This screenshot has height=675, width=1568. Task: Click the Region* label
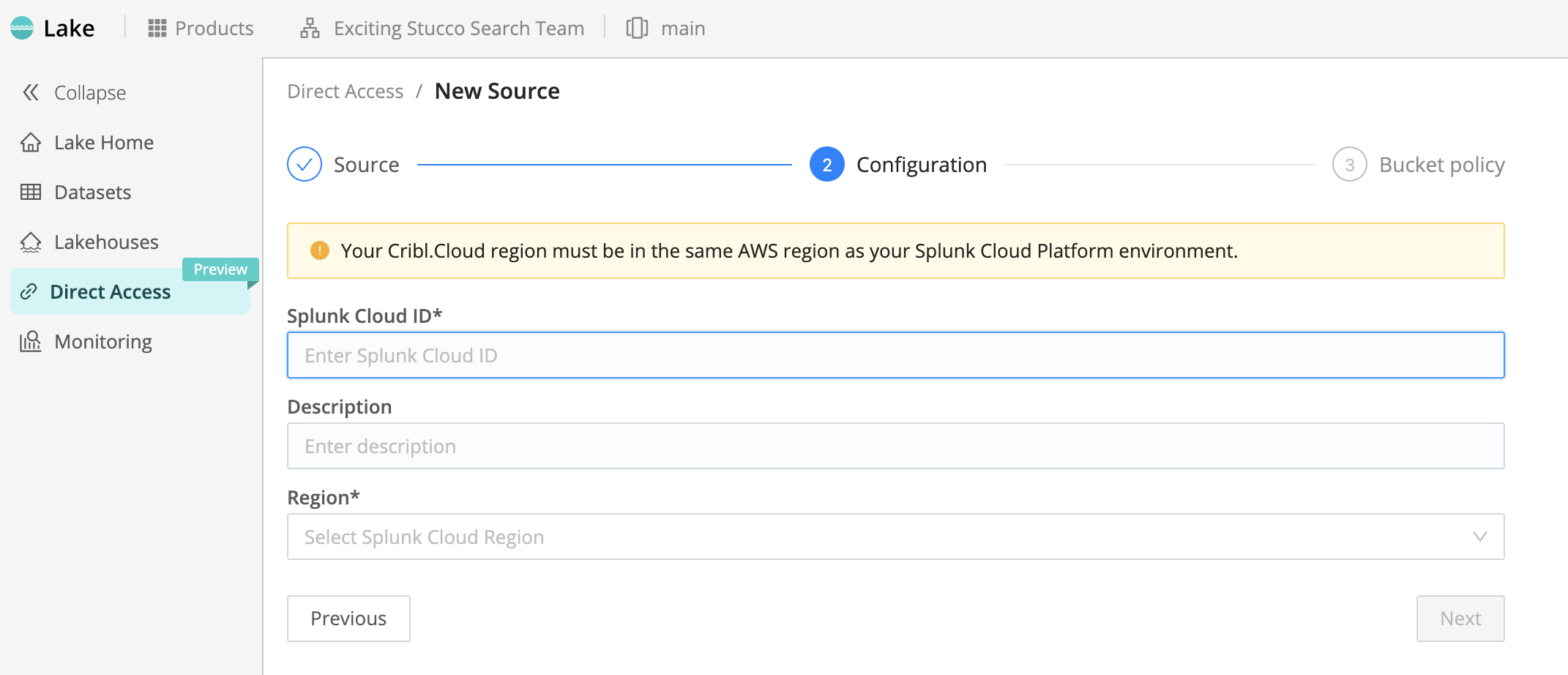tap(324, 497)
